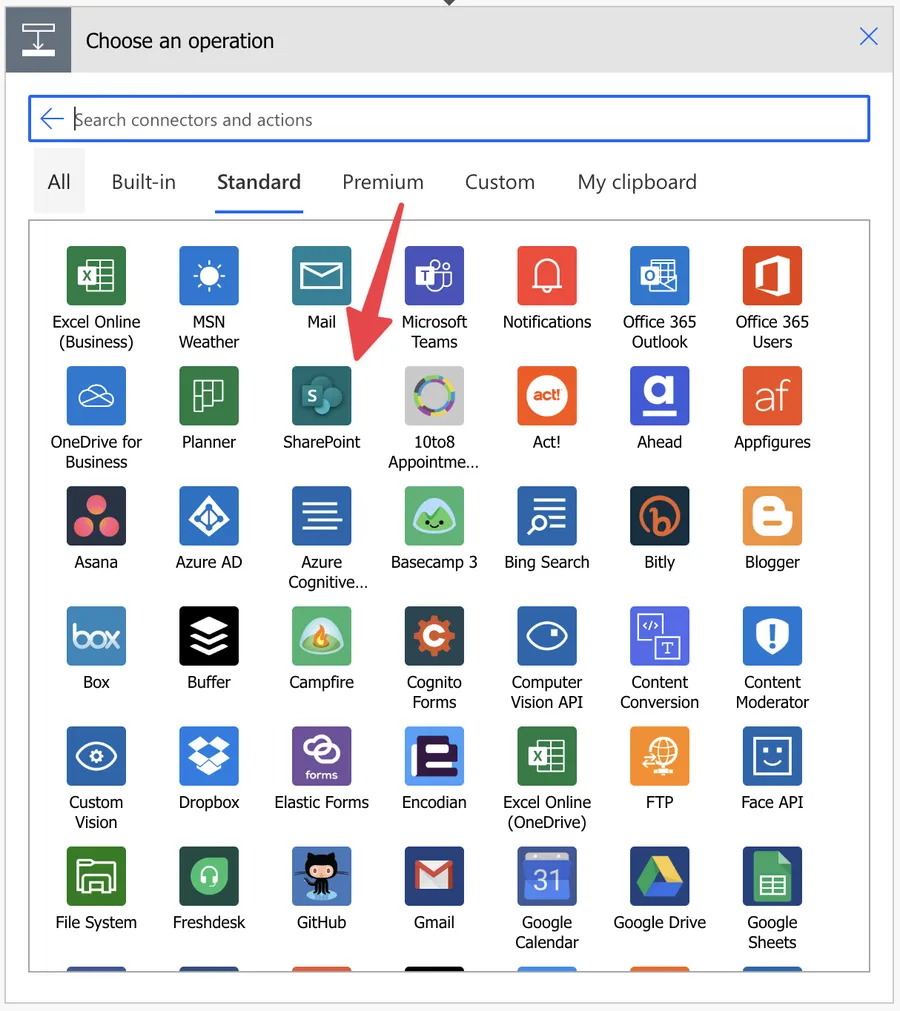This screenshot has height=1011, width=900.
Task: Select the Gmail connector
Action: click(x=434, y=876)
